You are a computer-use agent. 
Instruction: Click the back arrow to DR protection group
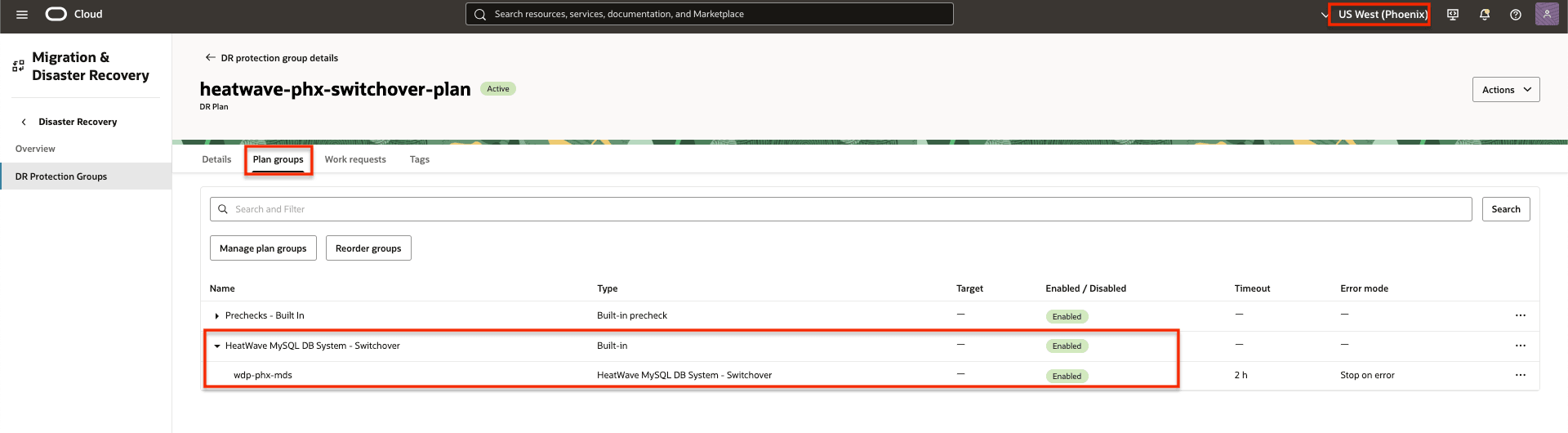pos(210,57)
